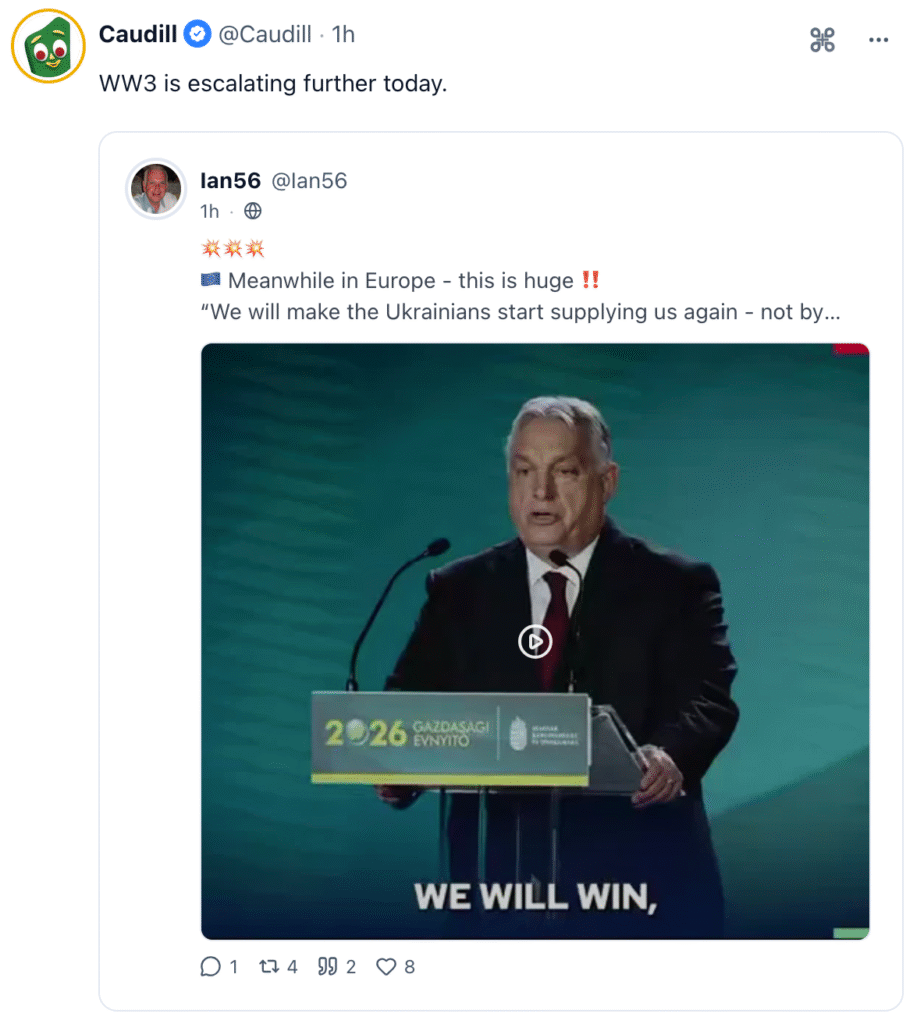This screenshot has height=1024, width=924.
Task: Click the blue verified badge beside Caudill
Action: 197,35
